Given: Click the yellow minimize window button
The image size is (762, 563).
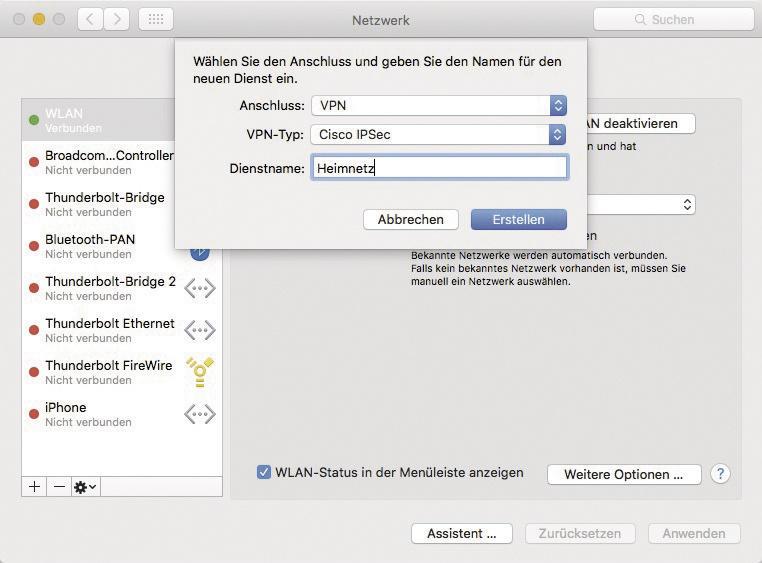Looking at the screenshot, I should pos(39,19).
